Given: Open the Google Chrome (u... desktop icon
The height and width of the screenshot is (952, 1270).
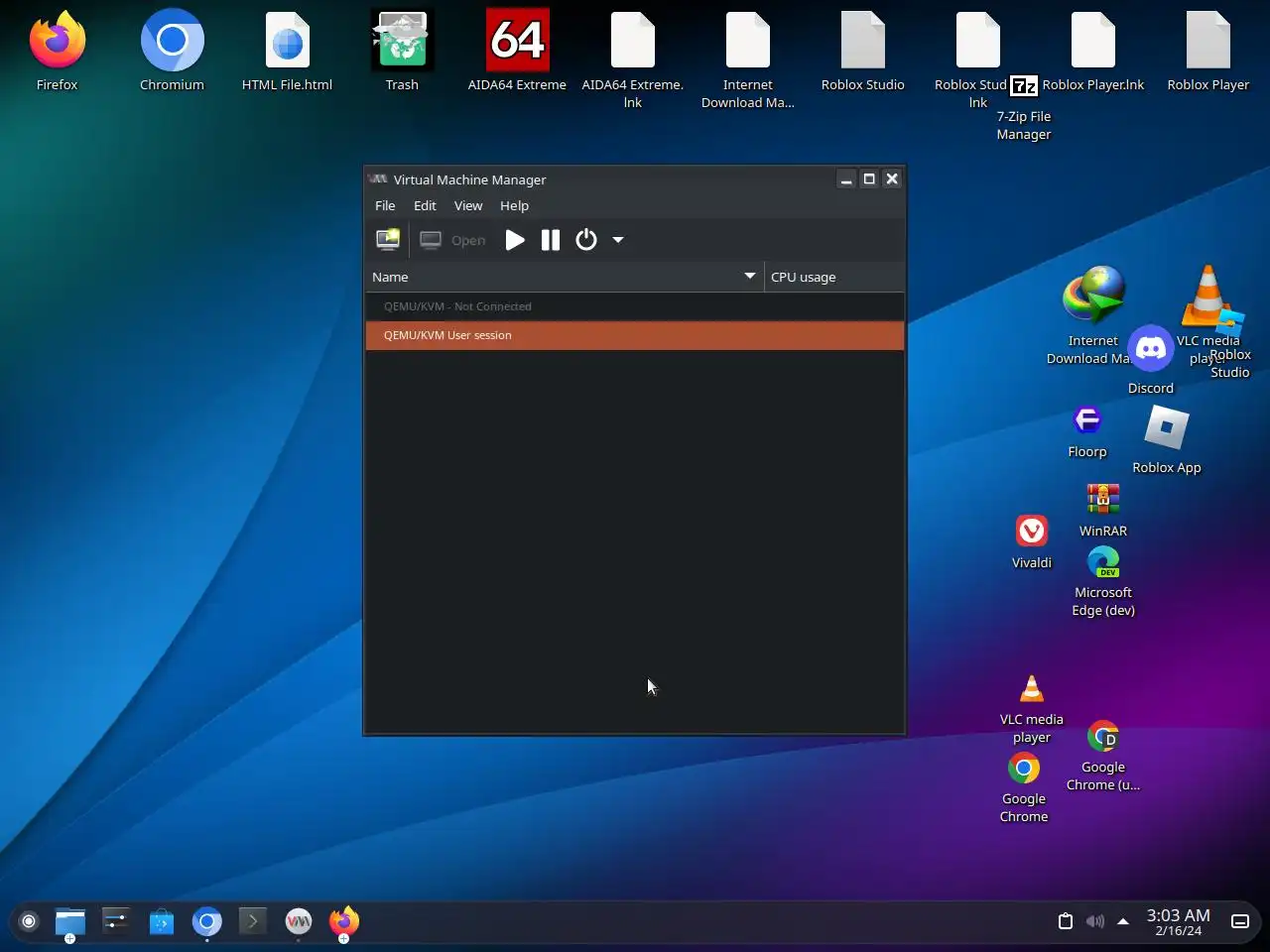Looking at the screenshot, I should point(1103,737).
